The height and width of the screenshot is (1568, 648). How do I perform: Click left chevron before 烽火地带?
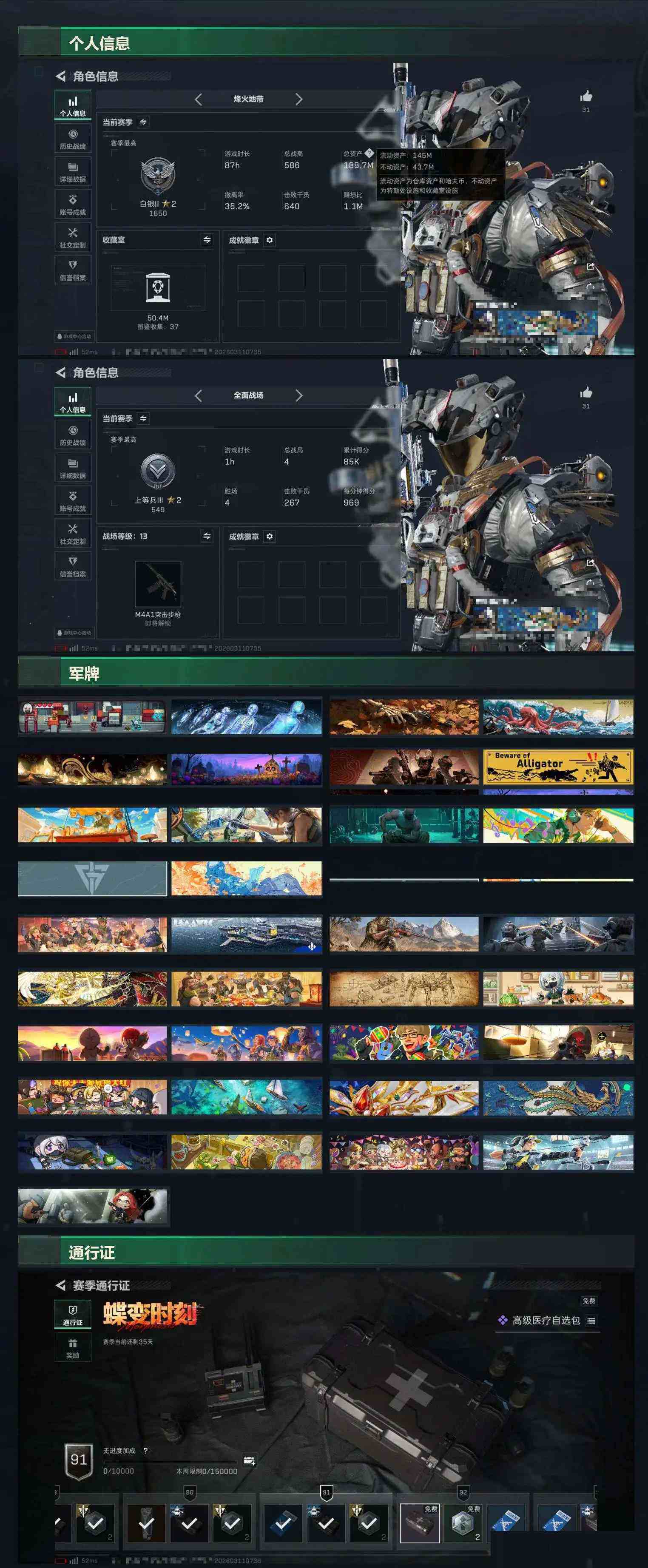(x=199, y=99)
